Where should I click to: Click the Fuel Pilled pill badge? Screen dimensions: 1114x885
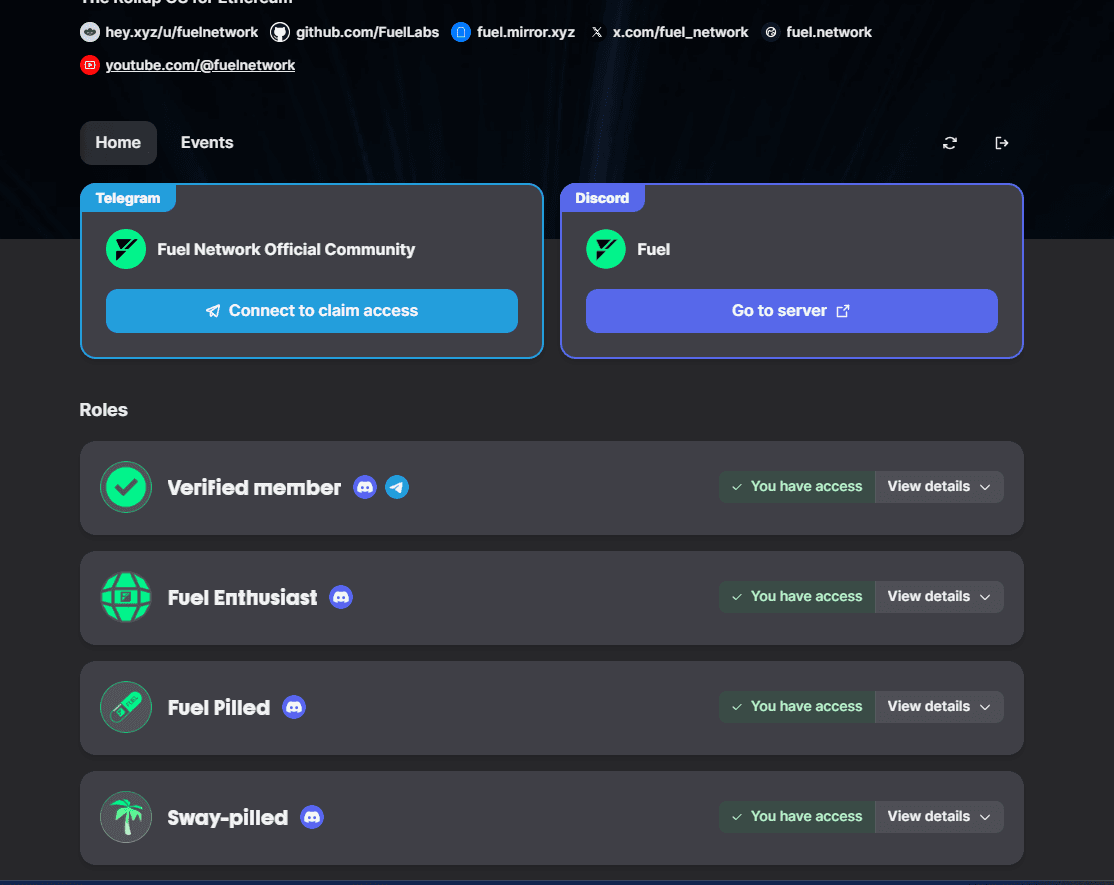tap(126, 707)
